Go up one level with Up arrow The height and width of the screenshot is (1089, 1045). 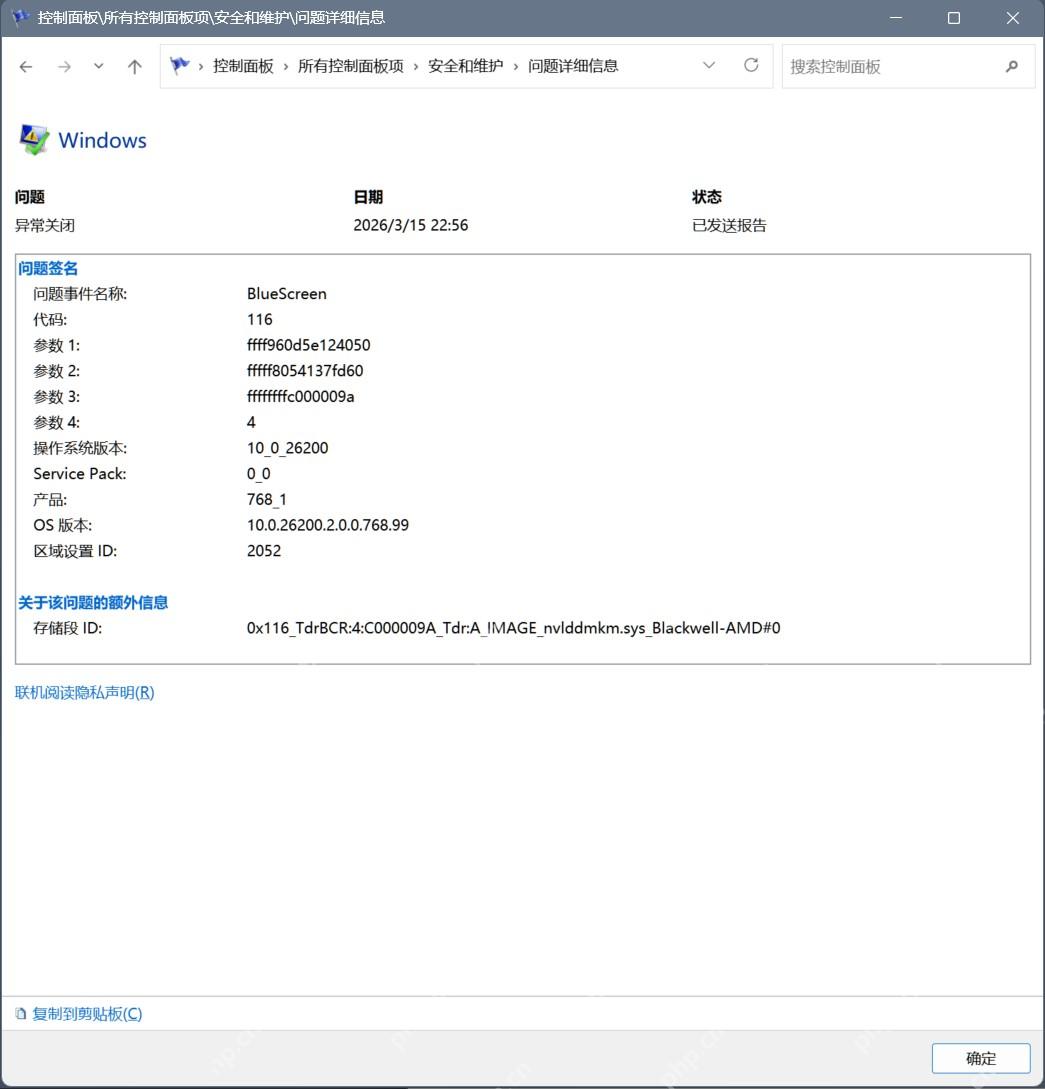135,67
